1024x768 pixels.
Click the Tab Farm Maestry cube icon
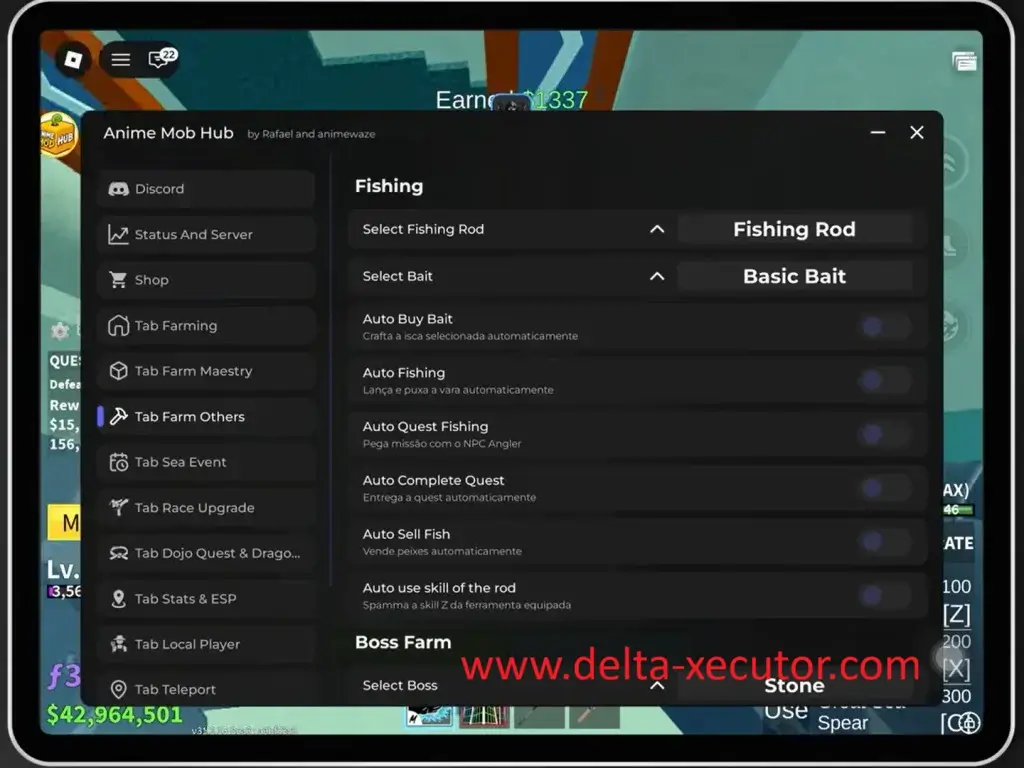tap(118, 371)
